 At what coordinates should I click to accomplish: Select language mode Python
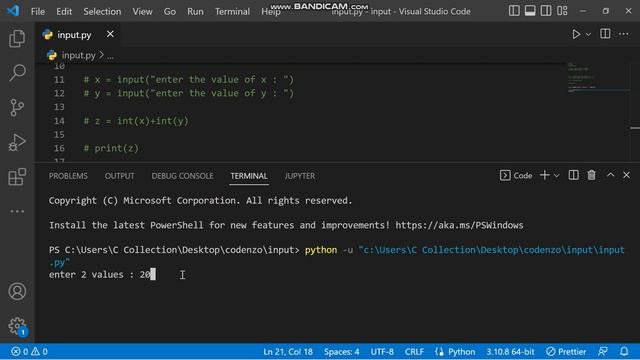456,351
